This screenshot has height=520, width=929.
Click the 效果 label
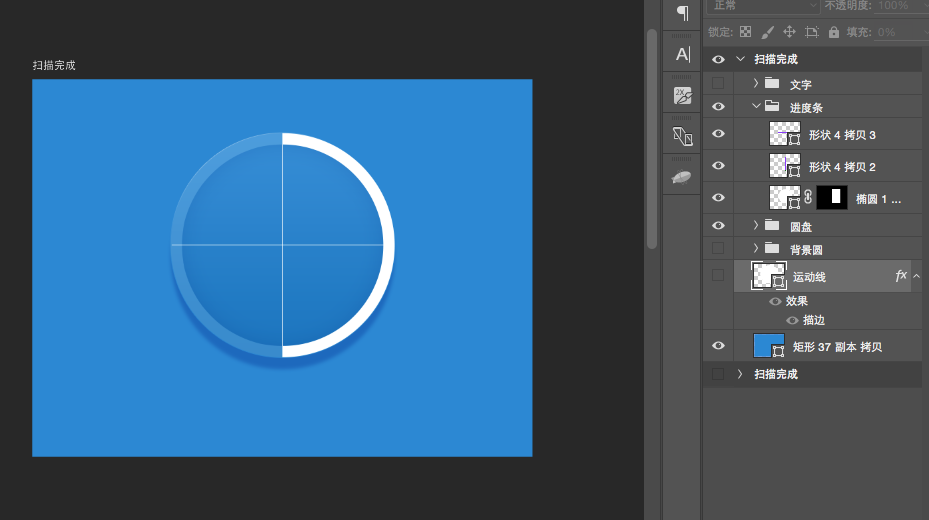[x=797, y=301]
